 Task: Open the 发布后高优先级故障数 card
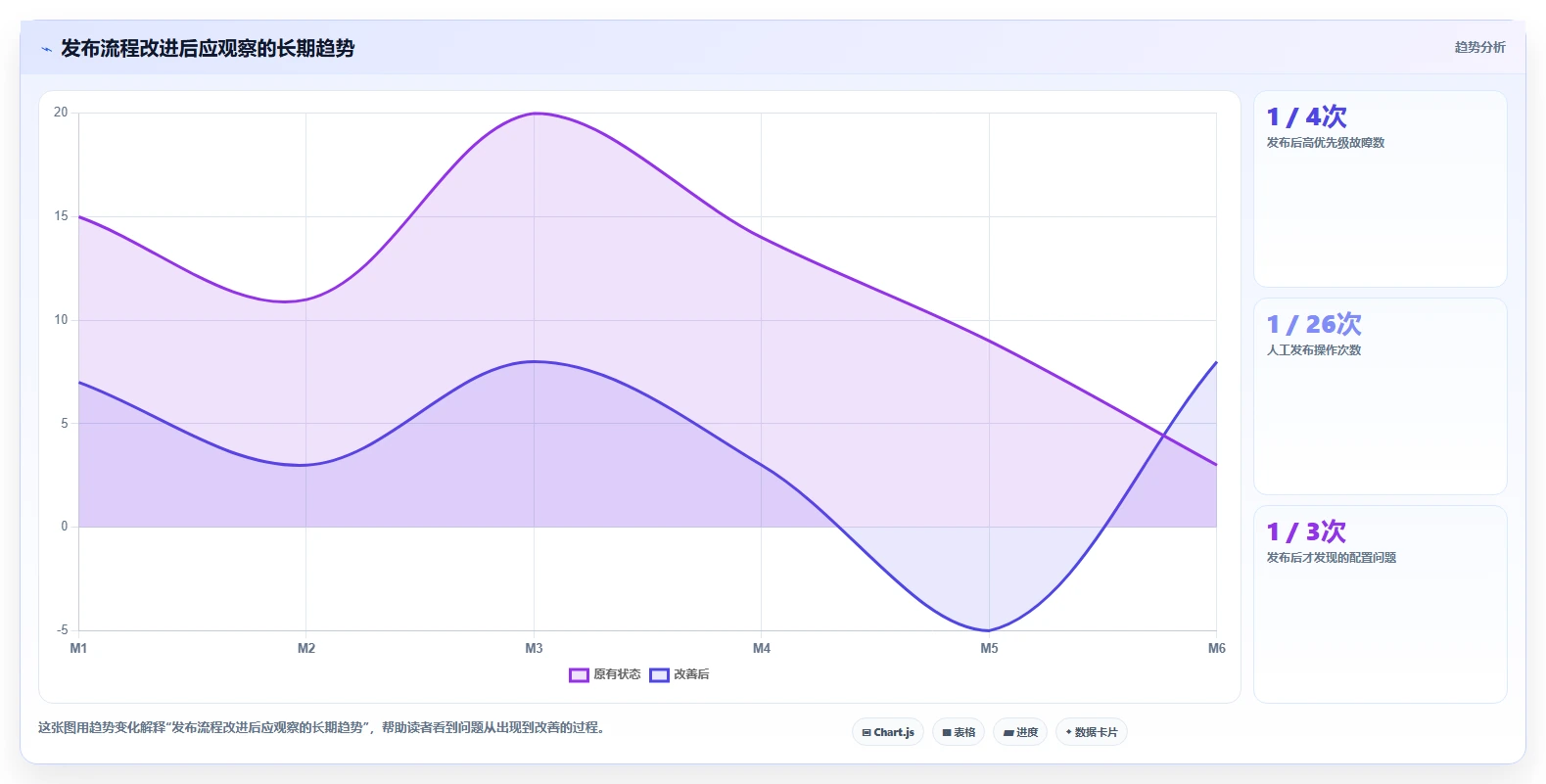pyautogui.click(x=1380, y=189)
